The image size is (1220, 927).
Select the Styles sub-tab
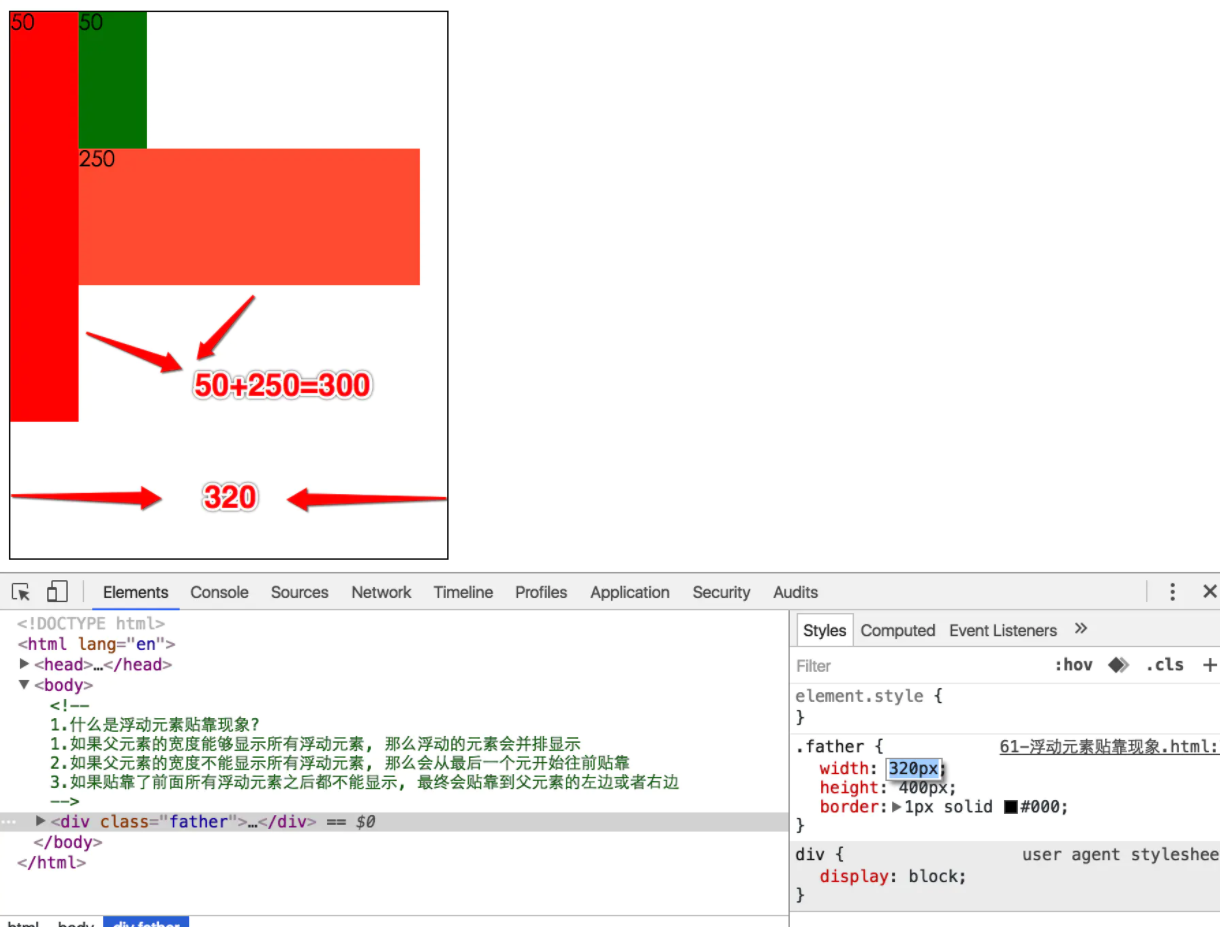tap(824, 630)
